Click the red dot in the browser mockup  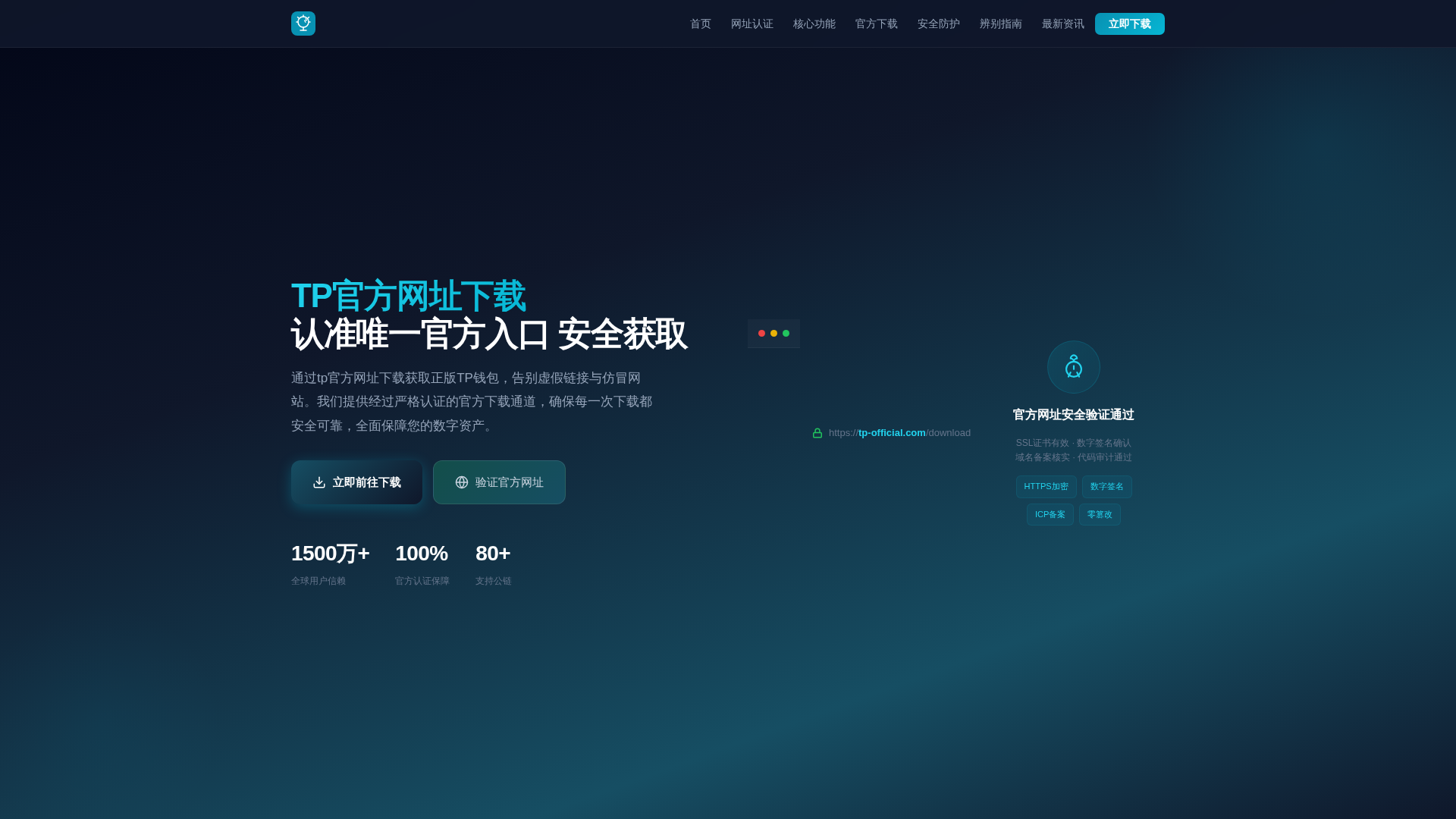pos(761,334)
